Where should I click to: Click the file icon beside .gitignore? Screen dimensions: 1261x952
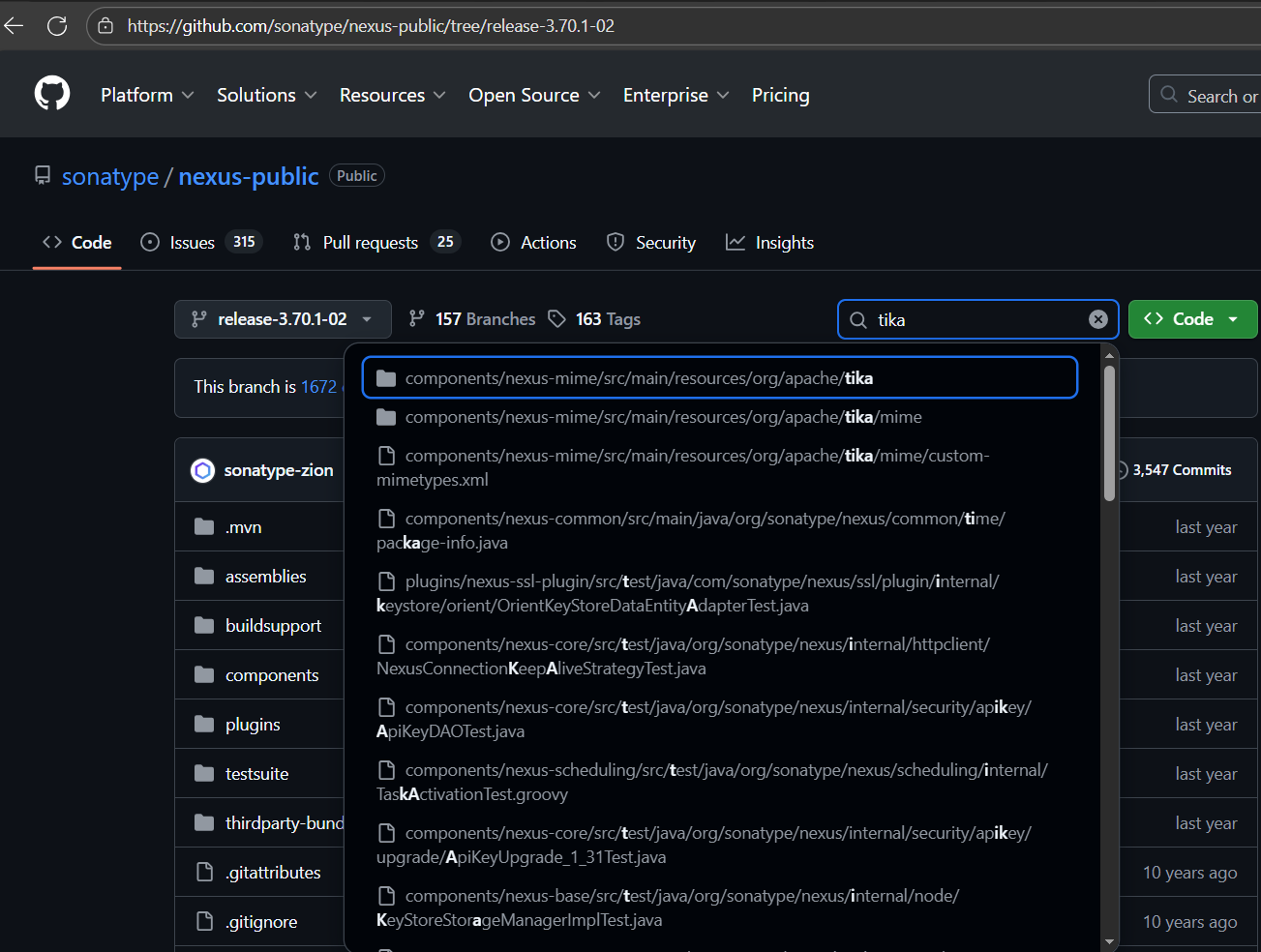[x=204, y=921]
